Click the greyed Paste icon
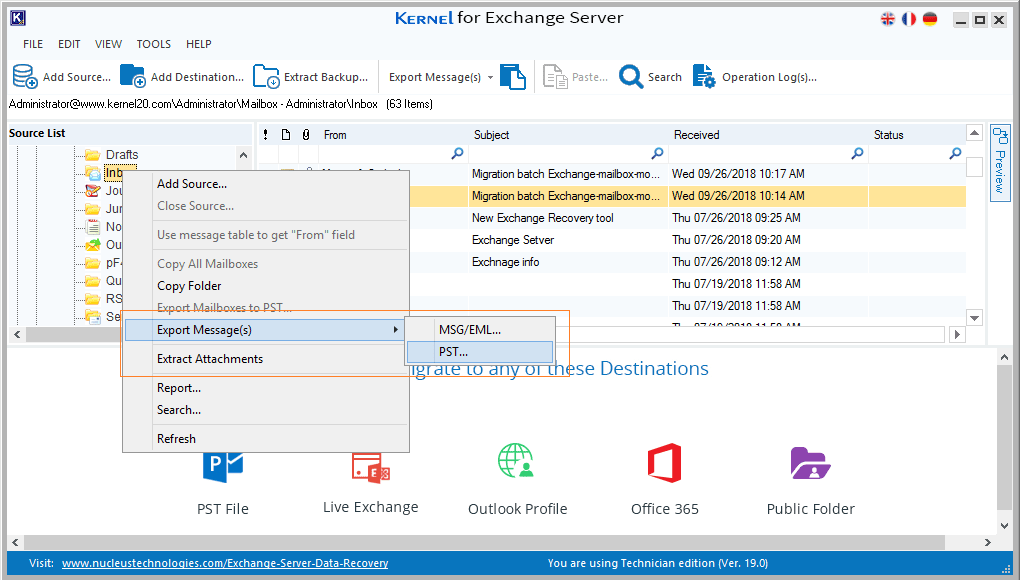1020x580 pixels. (x=555, y=77)
